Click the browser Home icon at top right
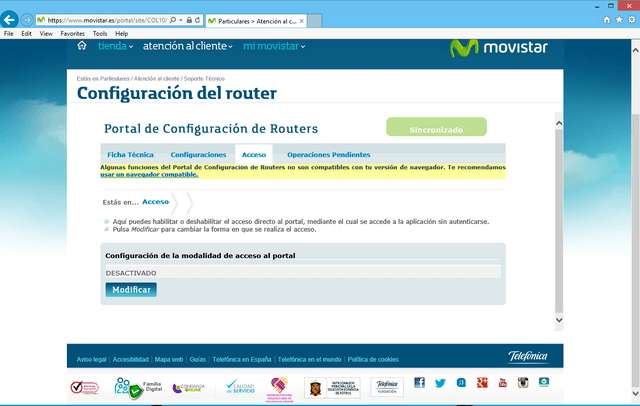The image size is (640, 406). coord(607,20)
